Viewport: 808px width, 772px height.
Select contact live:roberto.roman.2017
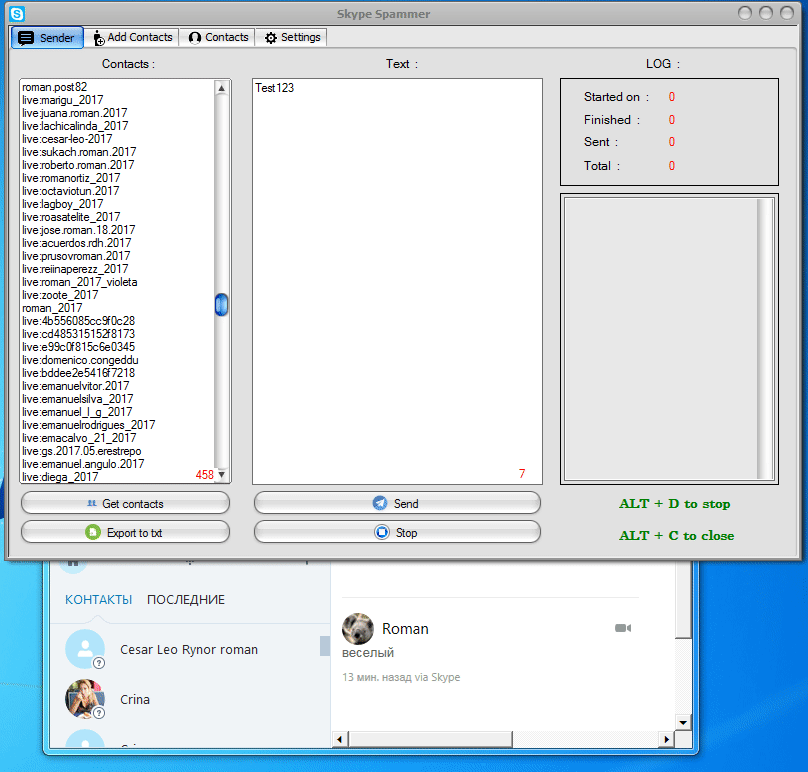(78, 165)
